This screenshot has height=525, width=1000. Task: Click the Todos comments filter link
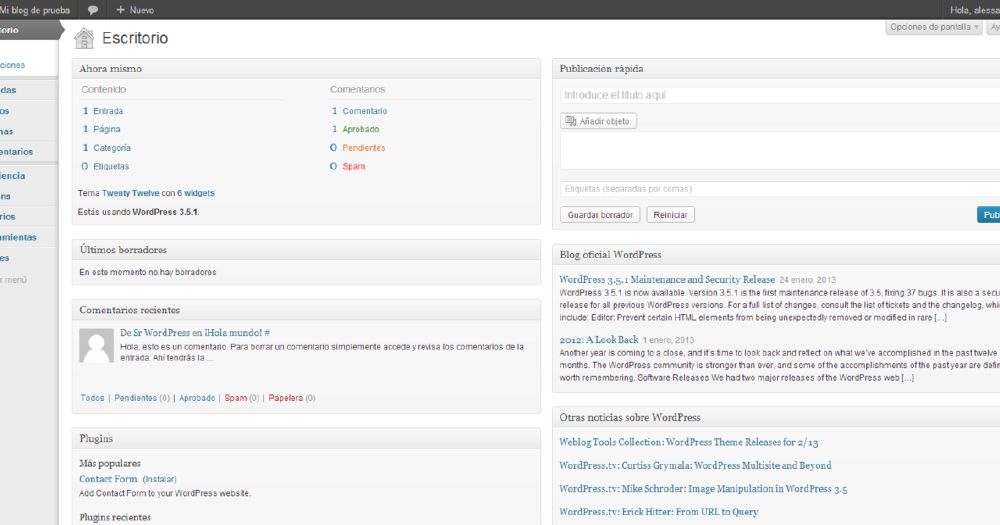pyautogui.click(x=92, y=398)
